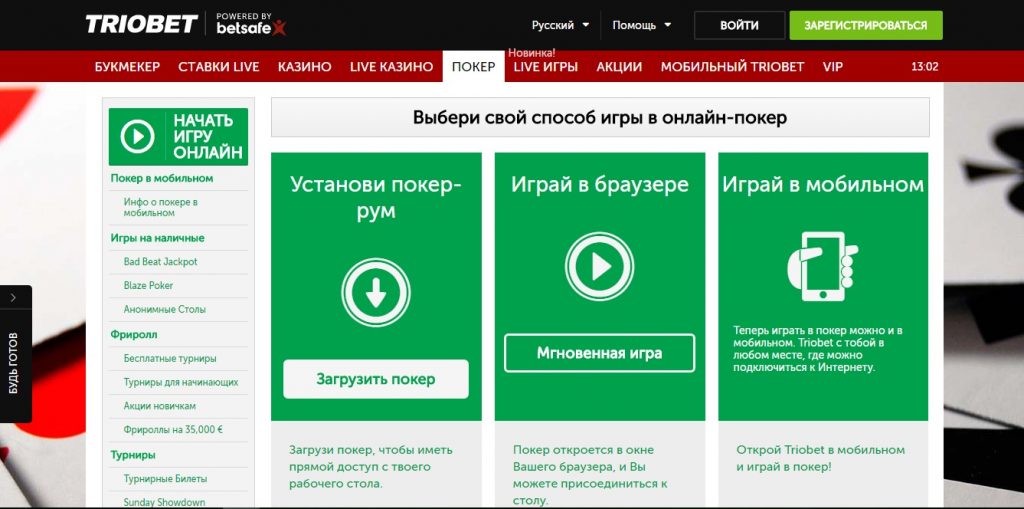Open the Бесплатные турниры link
Image resolution: width=1024 pixels, height=509 pixels.
point(170,359)
